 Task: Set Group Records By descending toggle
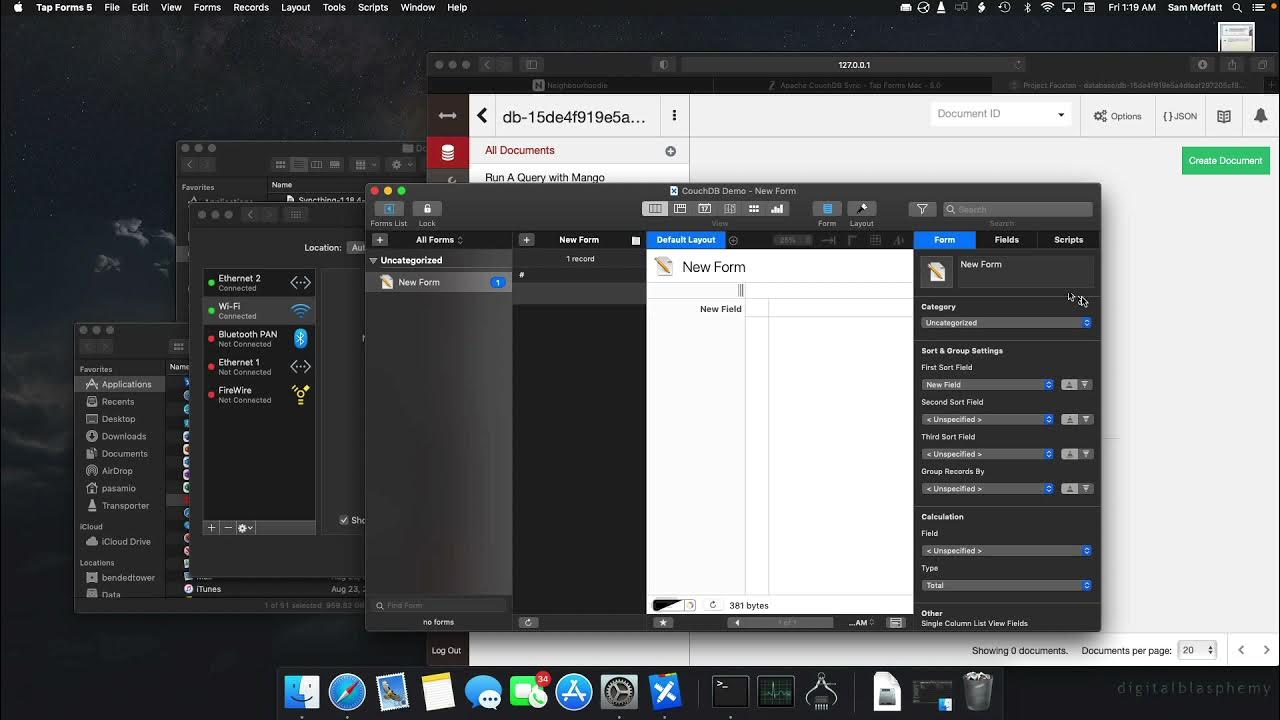pos(1085,489)
